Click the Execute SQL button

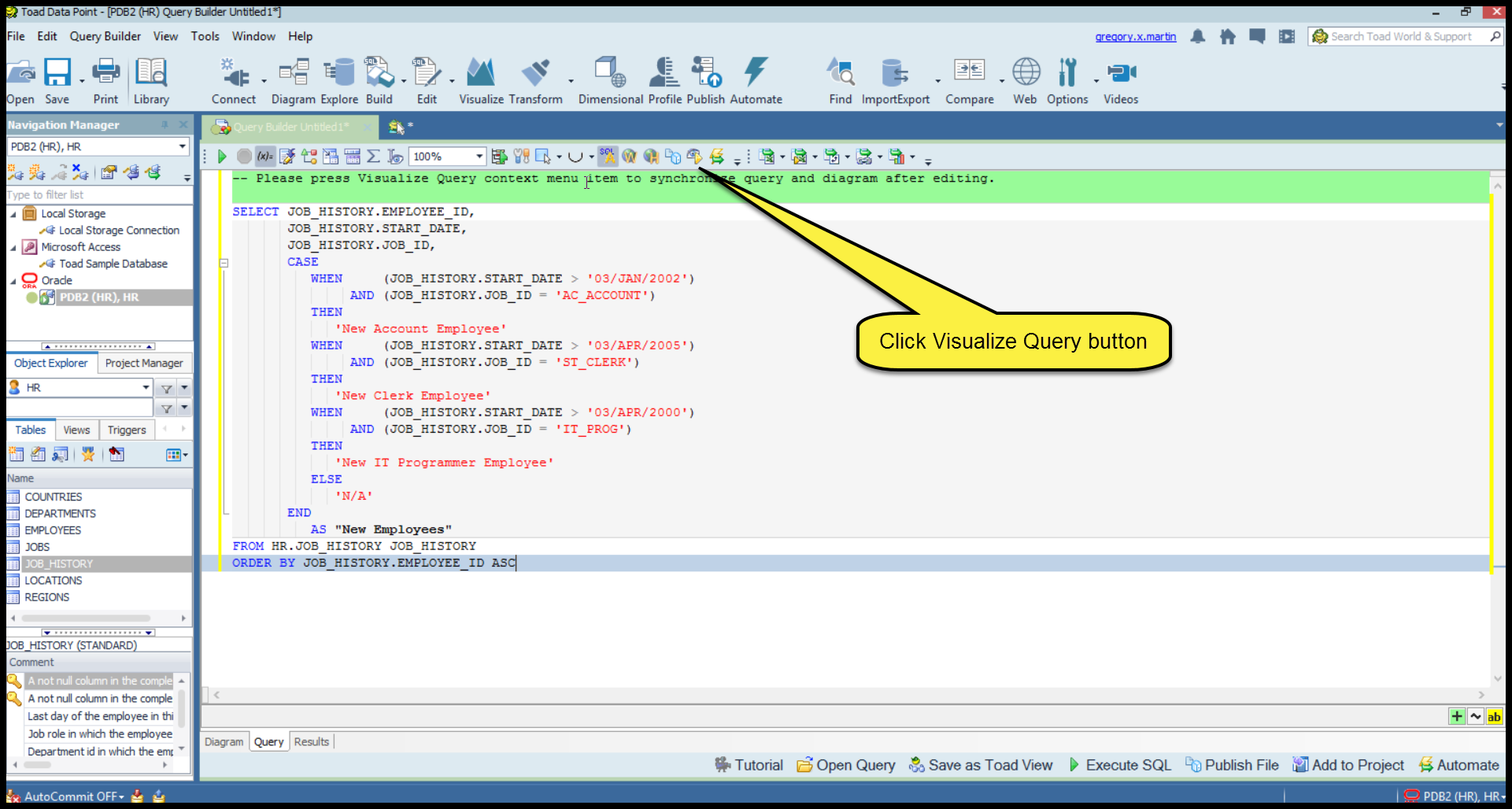(1121, 765)
